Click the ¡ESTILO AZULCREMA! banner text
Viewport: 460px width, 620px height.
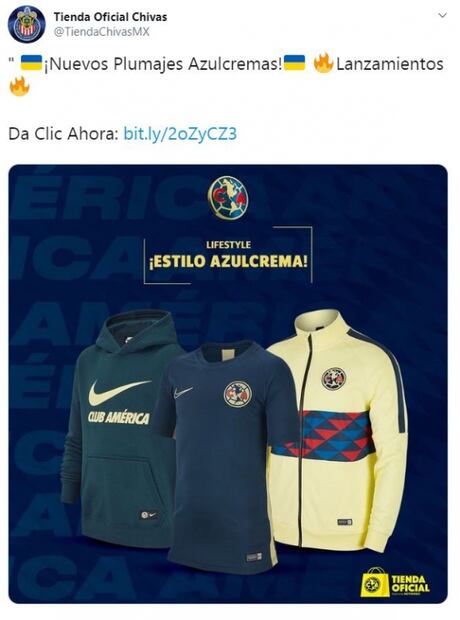click(228, 261)
